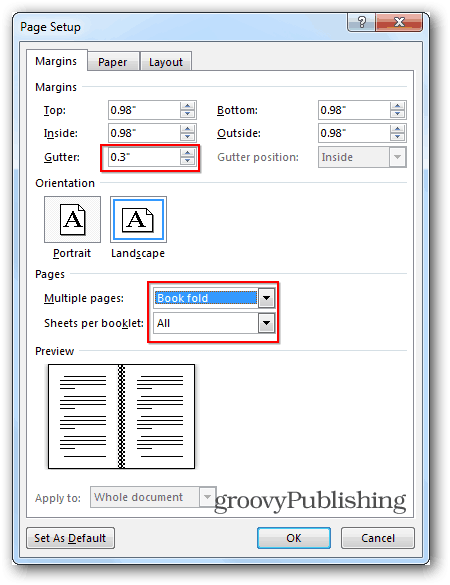450x585 pixels.
Task: Select the Portrait orientation icon
Action: 72,219
